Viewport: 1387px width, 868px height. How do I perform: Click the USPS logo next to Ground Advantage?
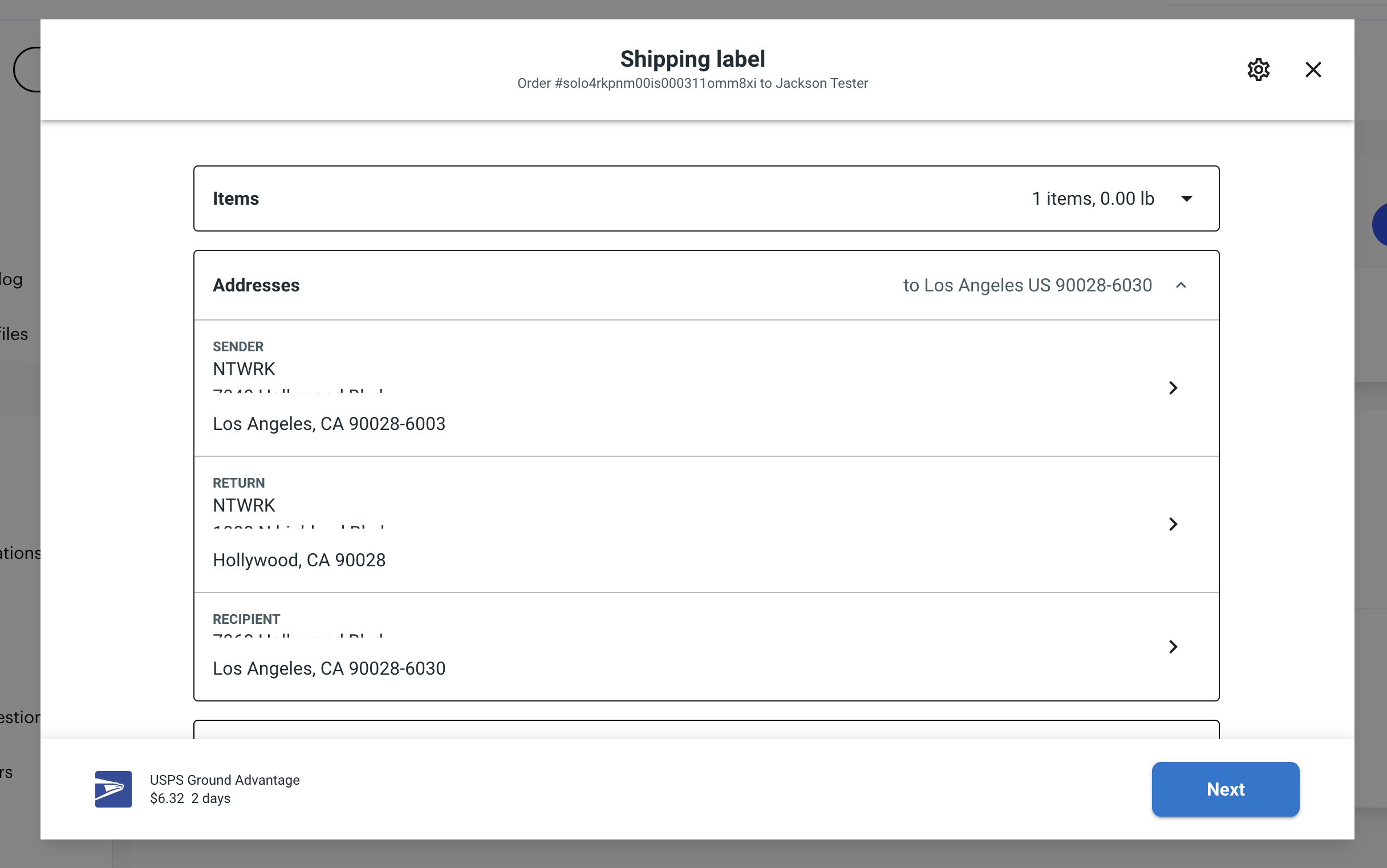(x=112, y=789)
